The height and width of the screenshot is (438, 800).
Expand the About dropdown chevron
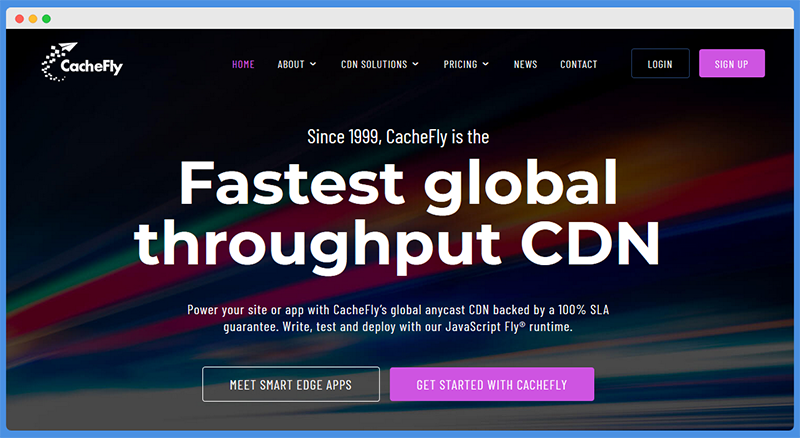tap(313, 64)
